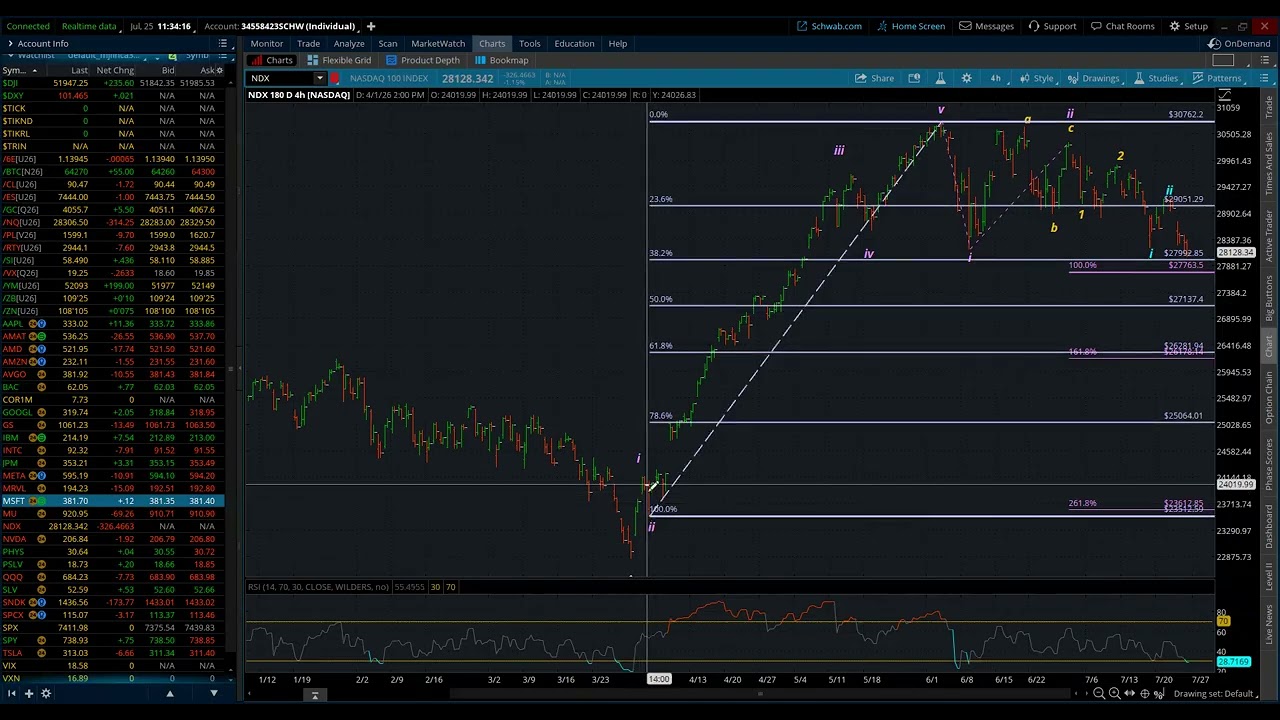1280x720 pixels.
Task: Click the list menu icon right of Patterns
Action: point(1264,78)
